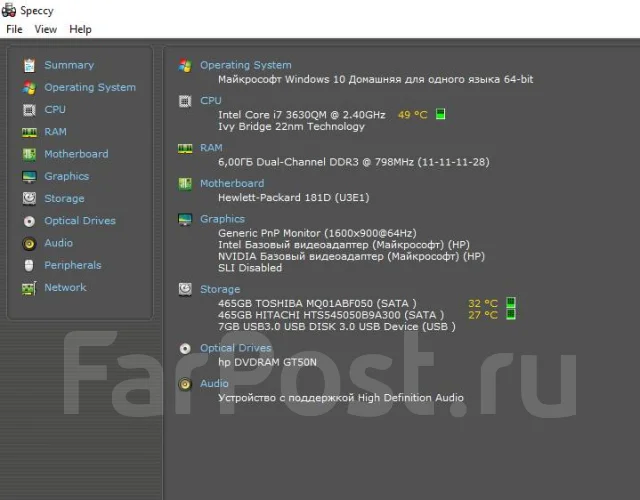Click the Generic PnP Monitor line
640x500 pixels.
click(317, 233)
